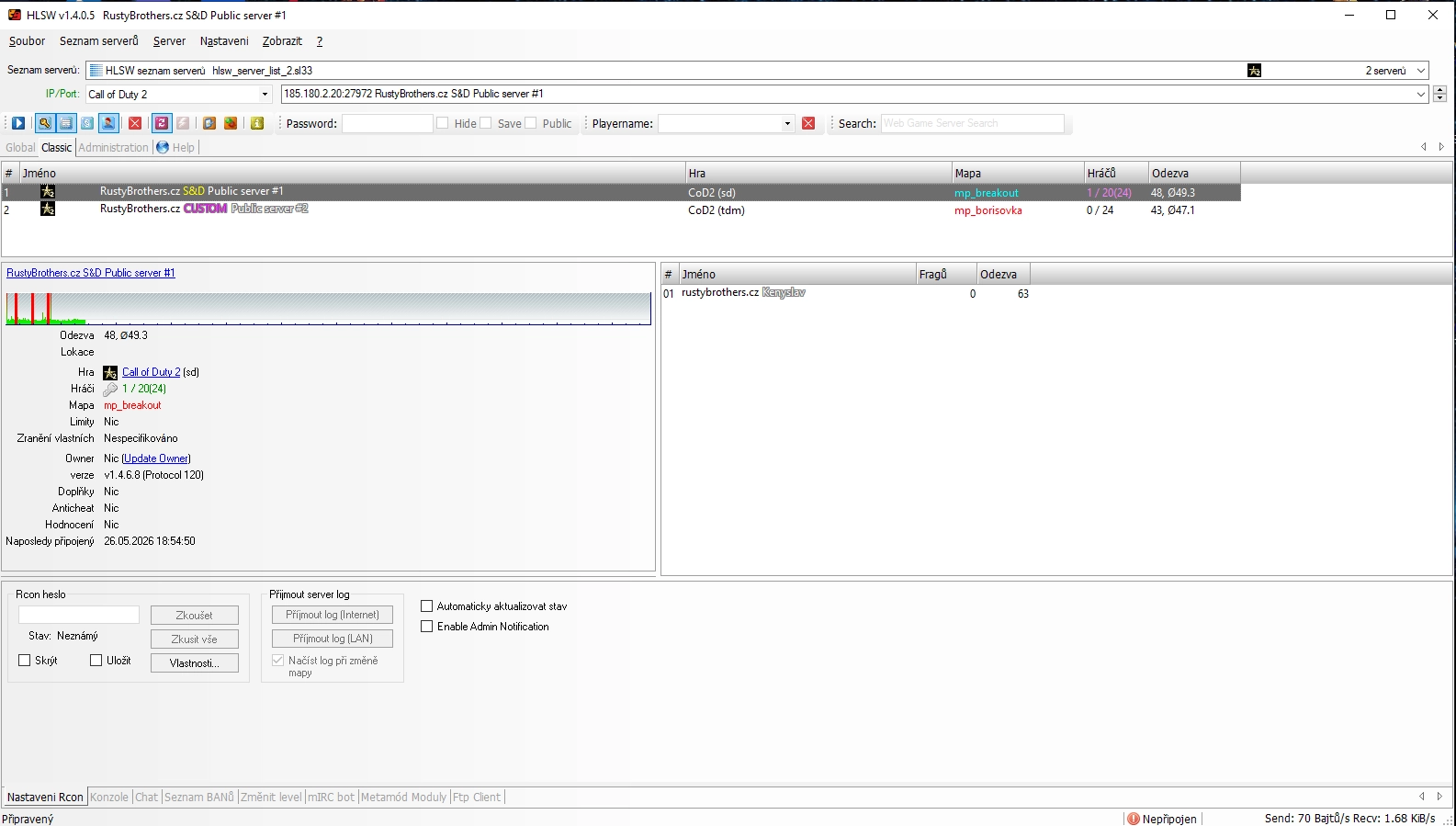The height and width of the screenshot is (826, 1456).
Task: Click the Rcon heslo input field
Action: [79, 615]
